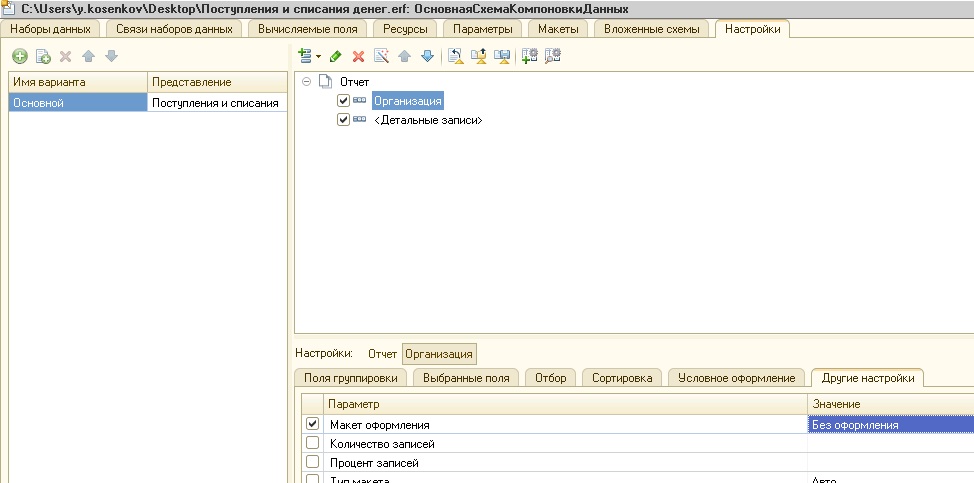
Task: Click the grouping icon beside Детальные записи
Action: pyautogui.click(x=360, y=120)
